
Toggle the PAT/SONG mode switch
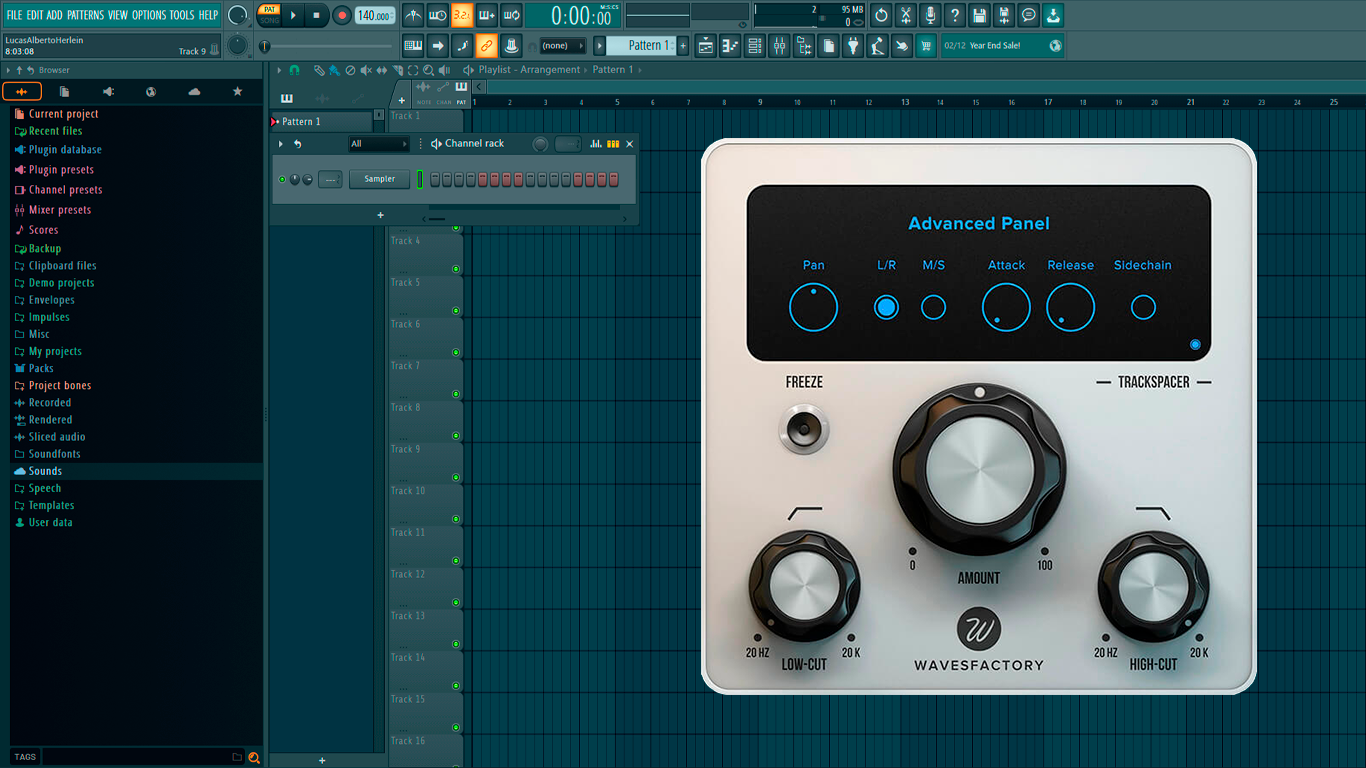[x=269, y=15]
